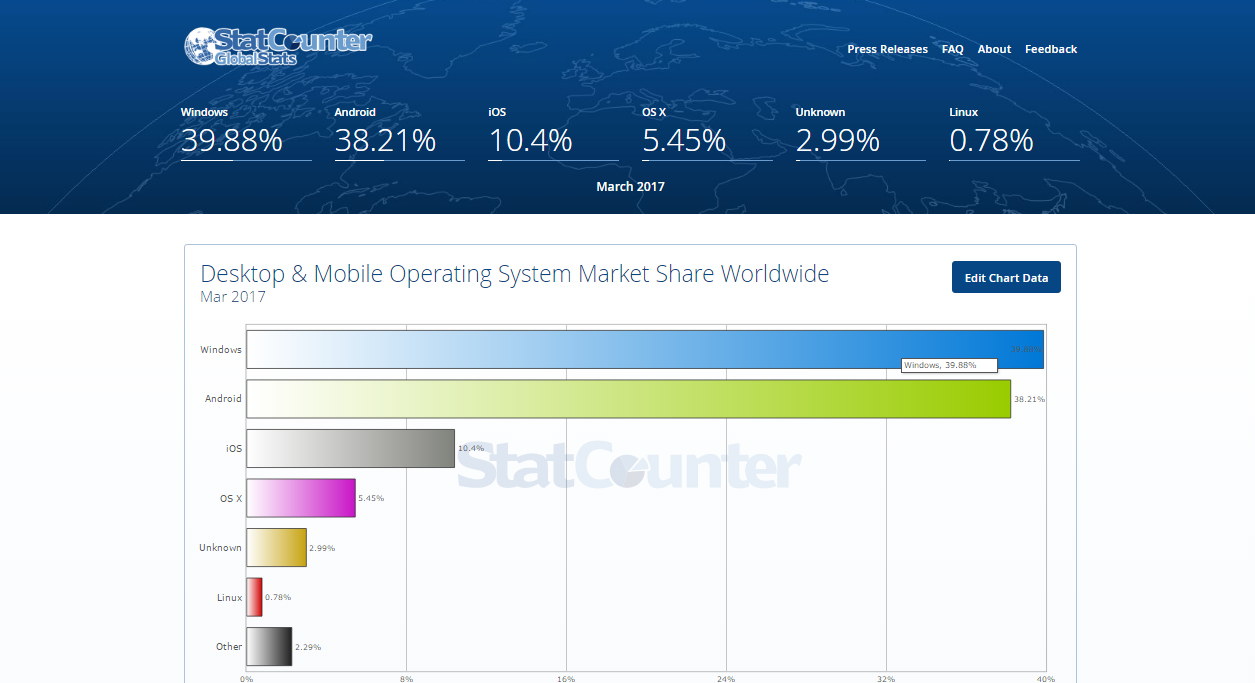The width and height of the screenshot is (1255, 683).
Task: Click the Unknown axis label in chart
Action: pos(220,548)
